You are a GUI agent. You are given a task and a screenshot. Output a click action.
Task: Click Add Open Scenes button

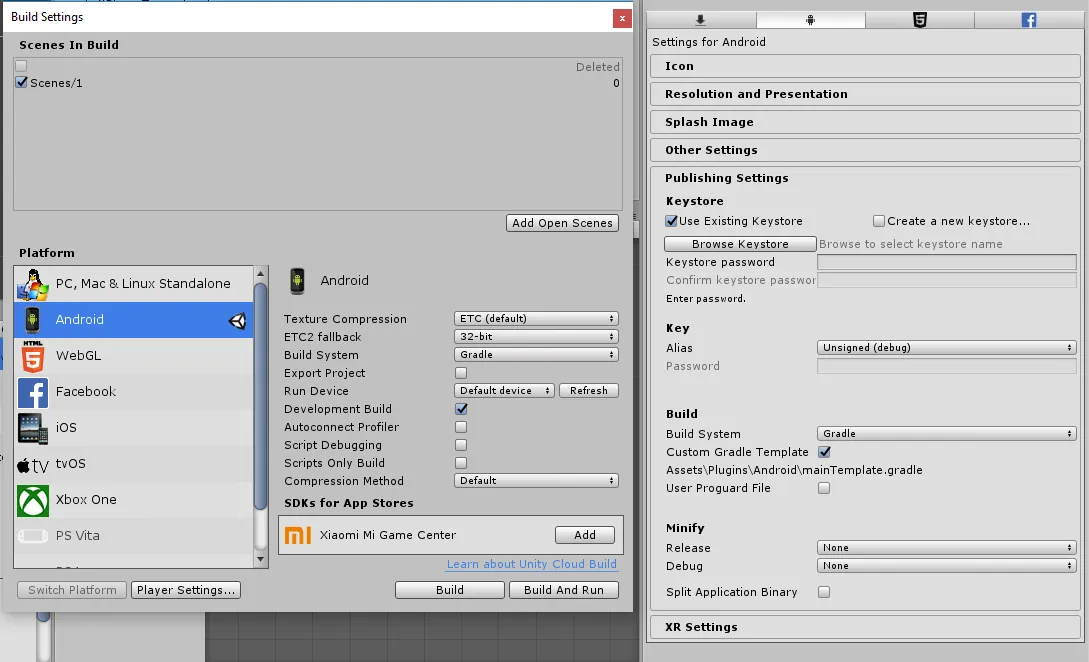pyautogui.click(x=563, y=223)
